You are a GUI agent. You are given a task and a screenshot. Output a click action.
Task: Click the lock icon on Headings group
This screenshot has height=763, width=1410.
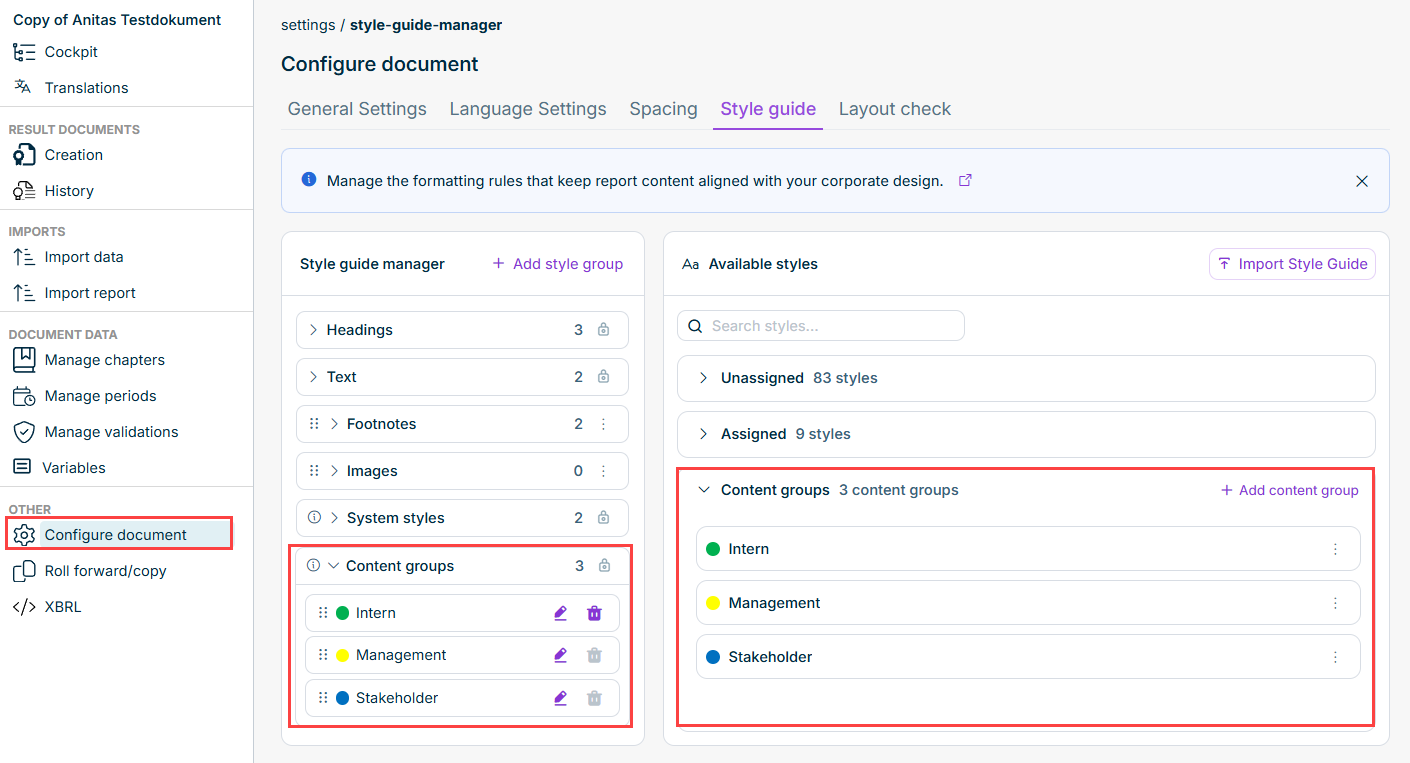tap(603, 330)
